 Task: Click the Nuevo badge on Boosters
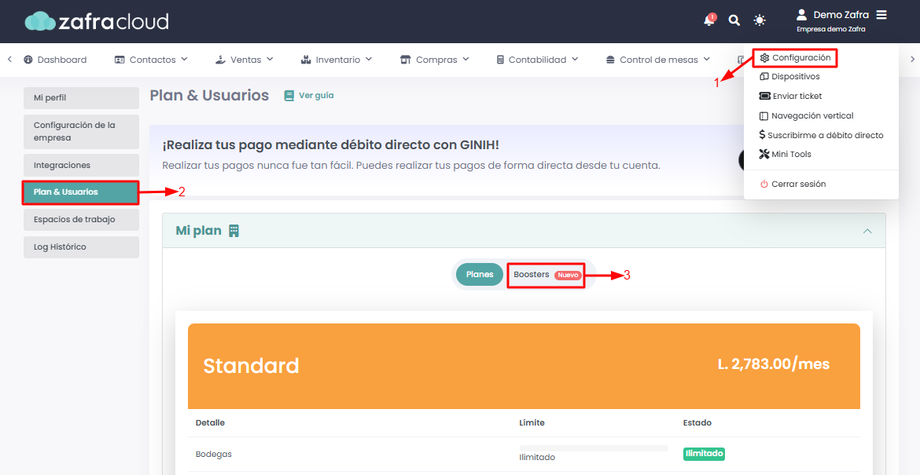[x=568, y=274]
